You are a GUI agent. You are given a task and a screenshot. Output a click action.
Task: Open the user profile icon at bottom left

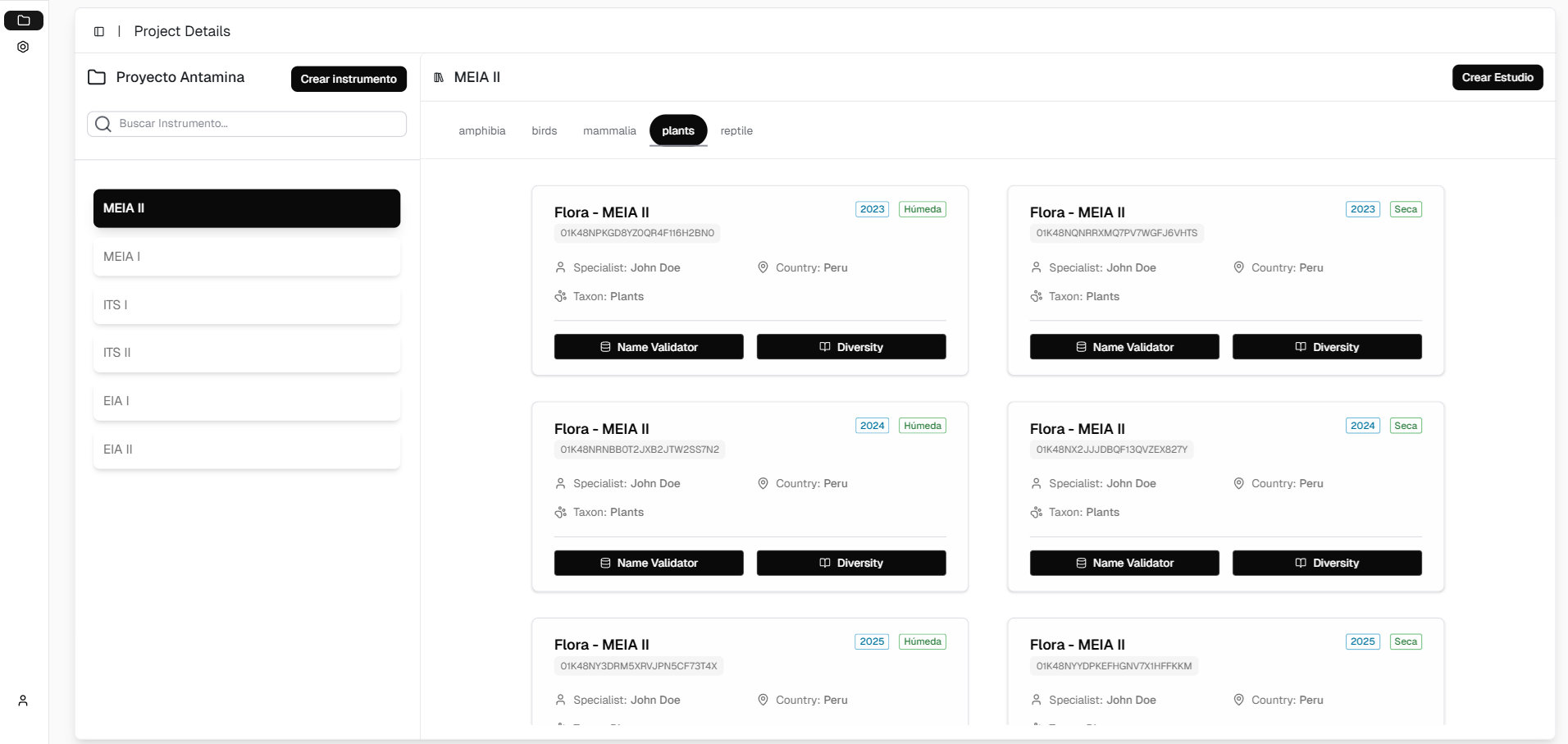(23, 701)
